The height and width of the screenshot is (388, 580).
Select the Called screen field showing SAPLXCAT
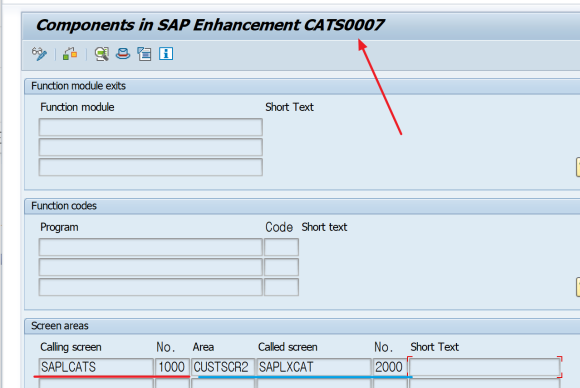pos(314,367)
